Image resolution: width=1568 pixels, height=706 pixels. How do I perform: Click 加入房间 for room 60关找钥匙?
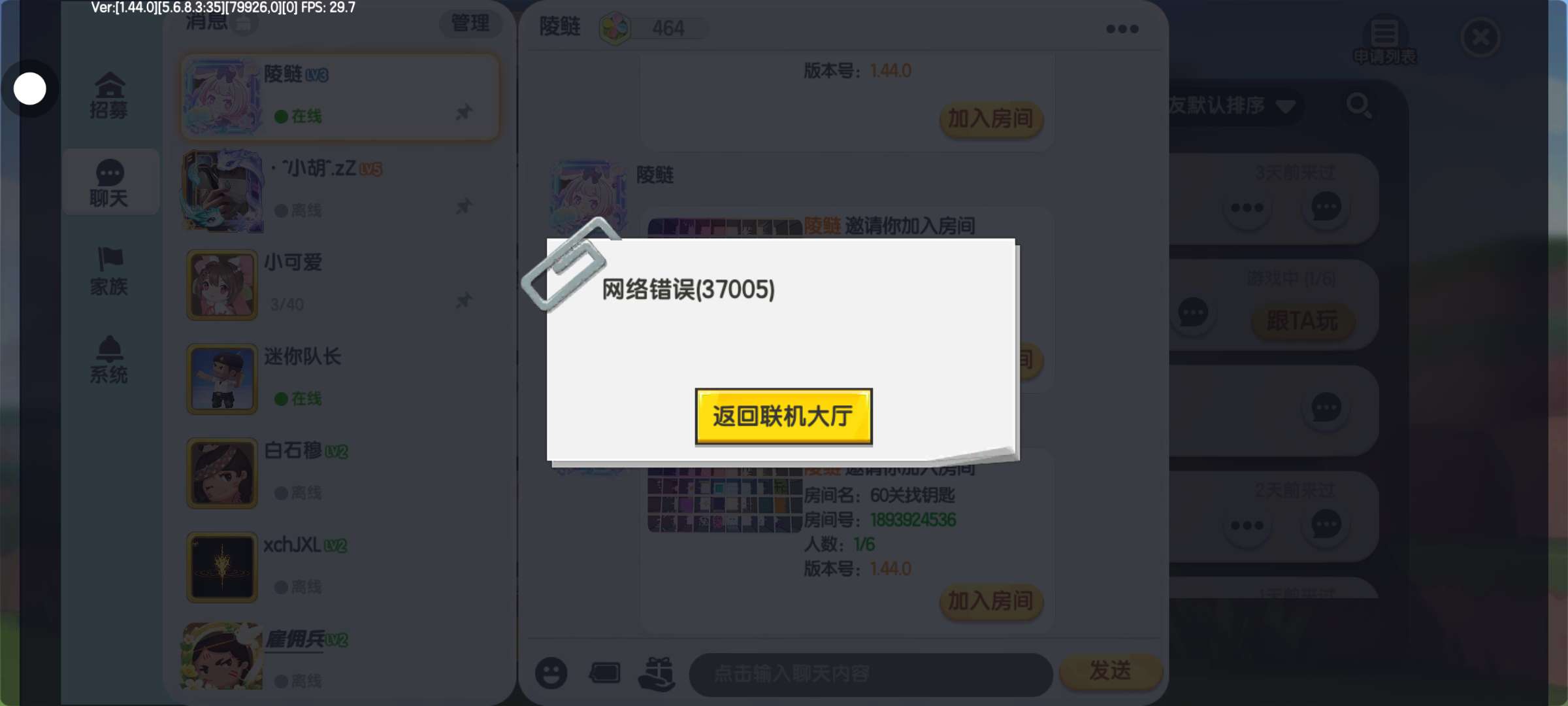click(x=990, y=601)
